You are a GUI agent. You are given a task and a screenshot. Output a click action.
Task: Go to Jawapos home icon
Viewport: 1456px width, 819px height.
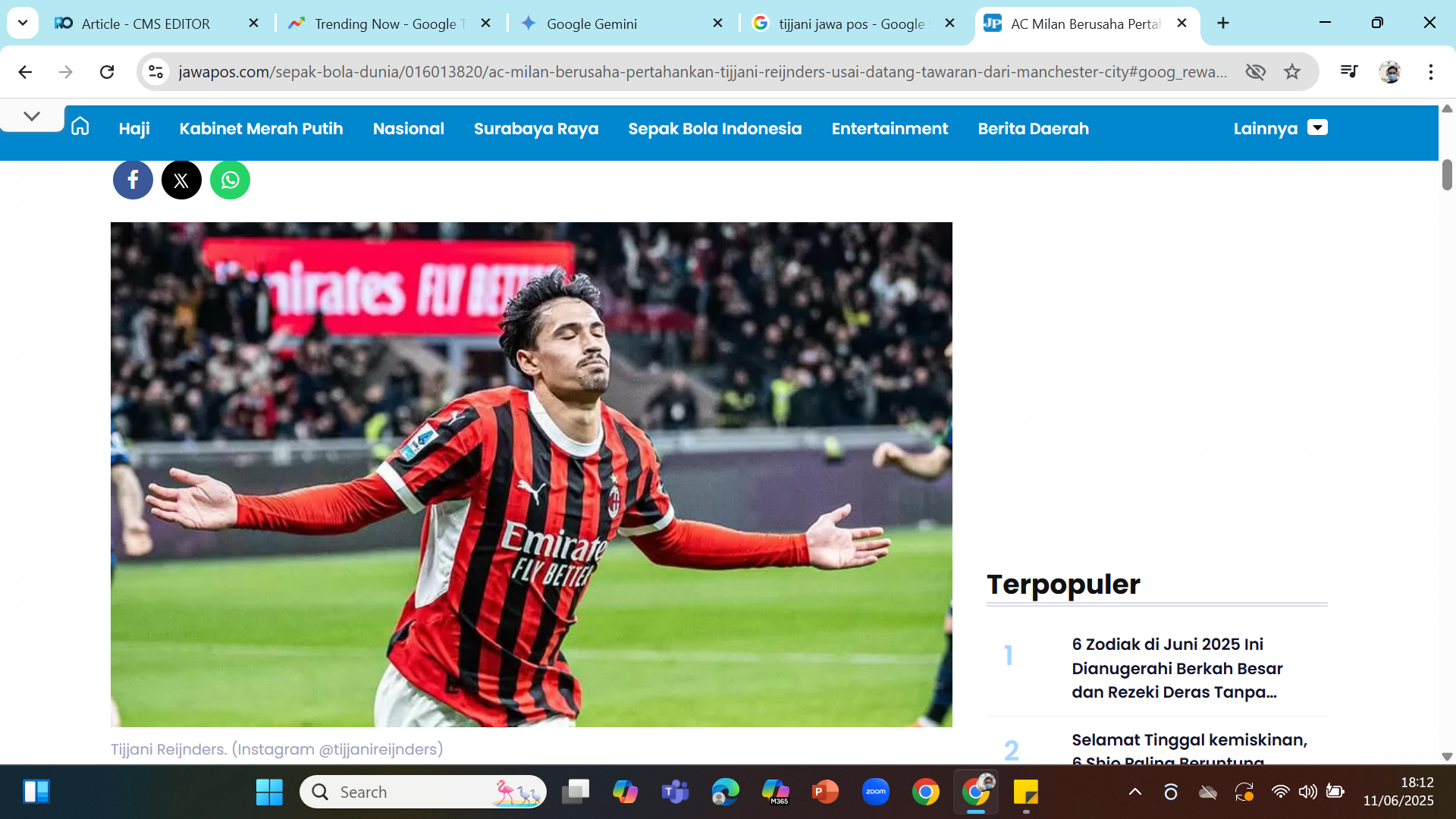tap(80, 127)
